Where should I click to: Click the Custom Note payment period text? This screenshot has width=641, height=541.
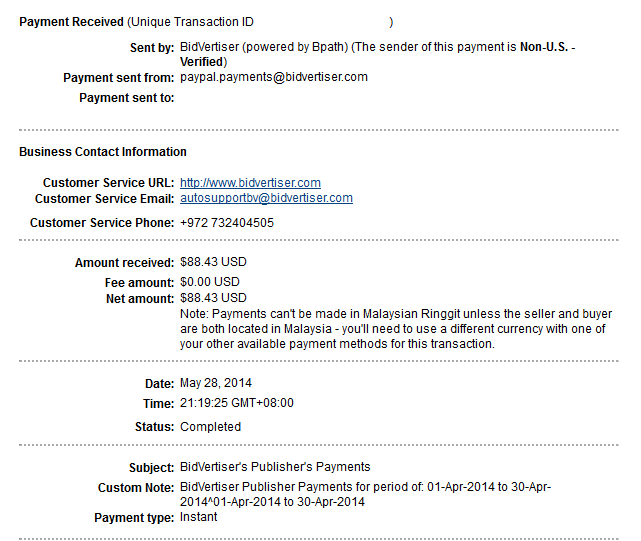365,494
